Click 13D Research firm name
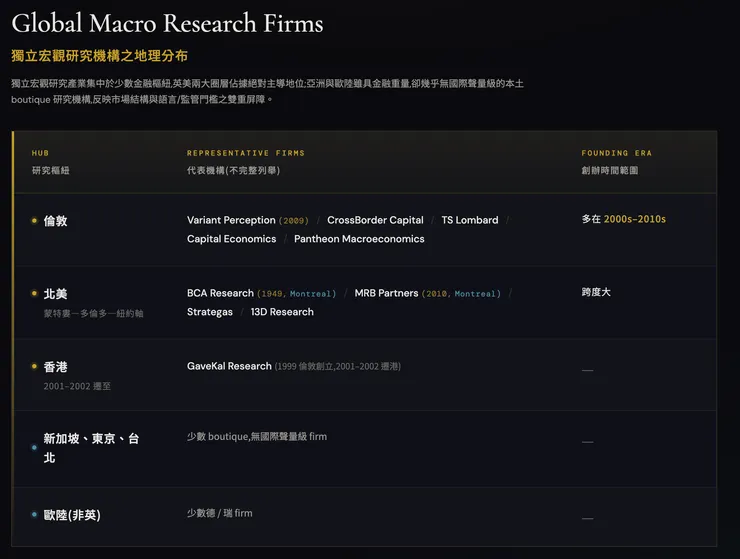This screenshot has width=740, height=559. (282, 312)
